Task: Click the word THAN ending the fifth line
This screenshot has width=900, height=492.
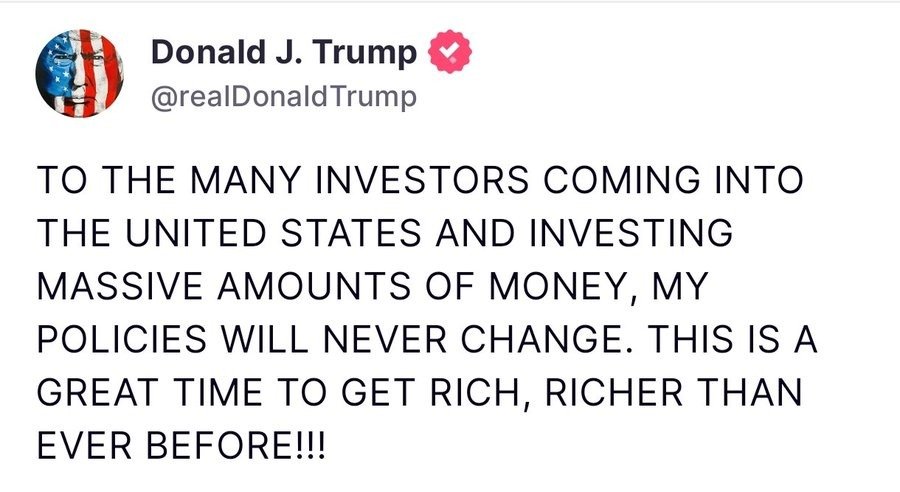Action: 750,393
